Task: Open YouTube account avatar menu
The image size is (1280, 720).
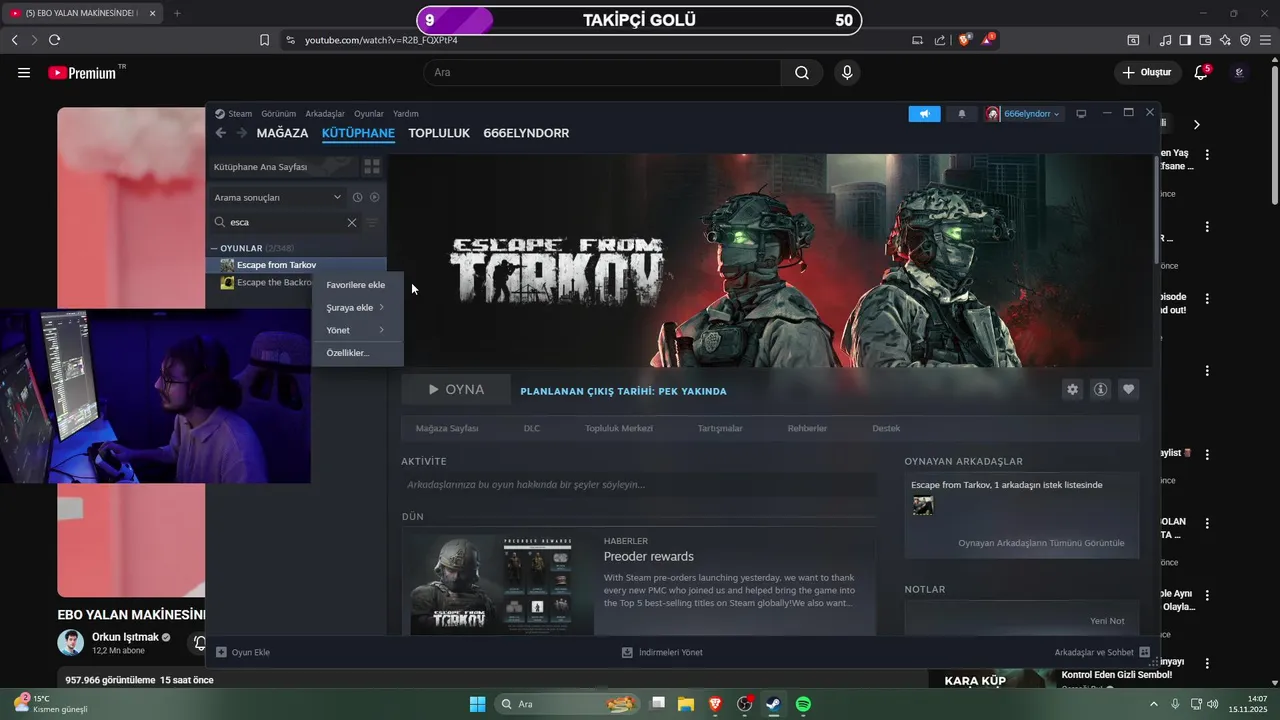Action: 1239,72
